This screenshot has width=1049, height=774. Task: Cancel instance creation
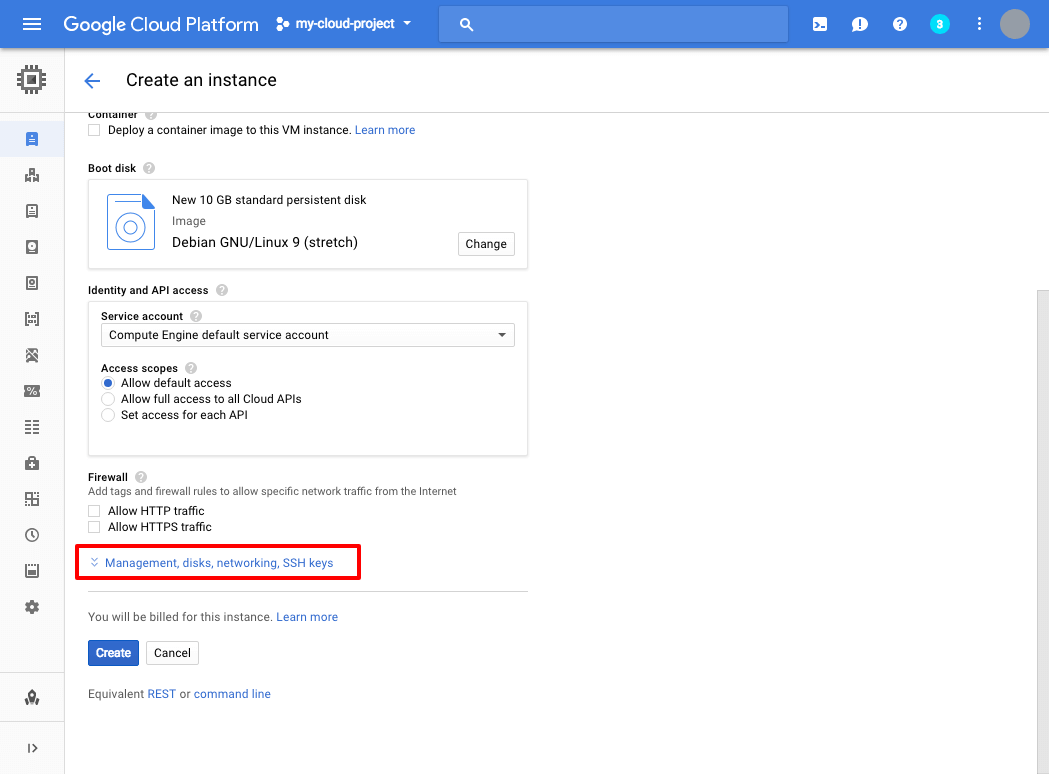coord(173,653)
